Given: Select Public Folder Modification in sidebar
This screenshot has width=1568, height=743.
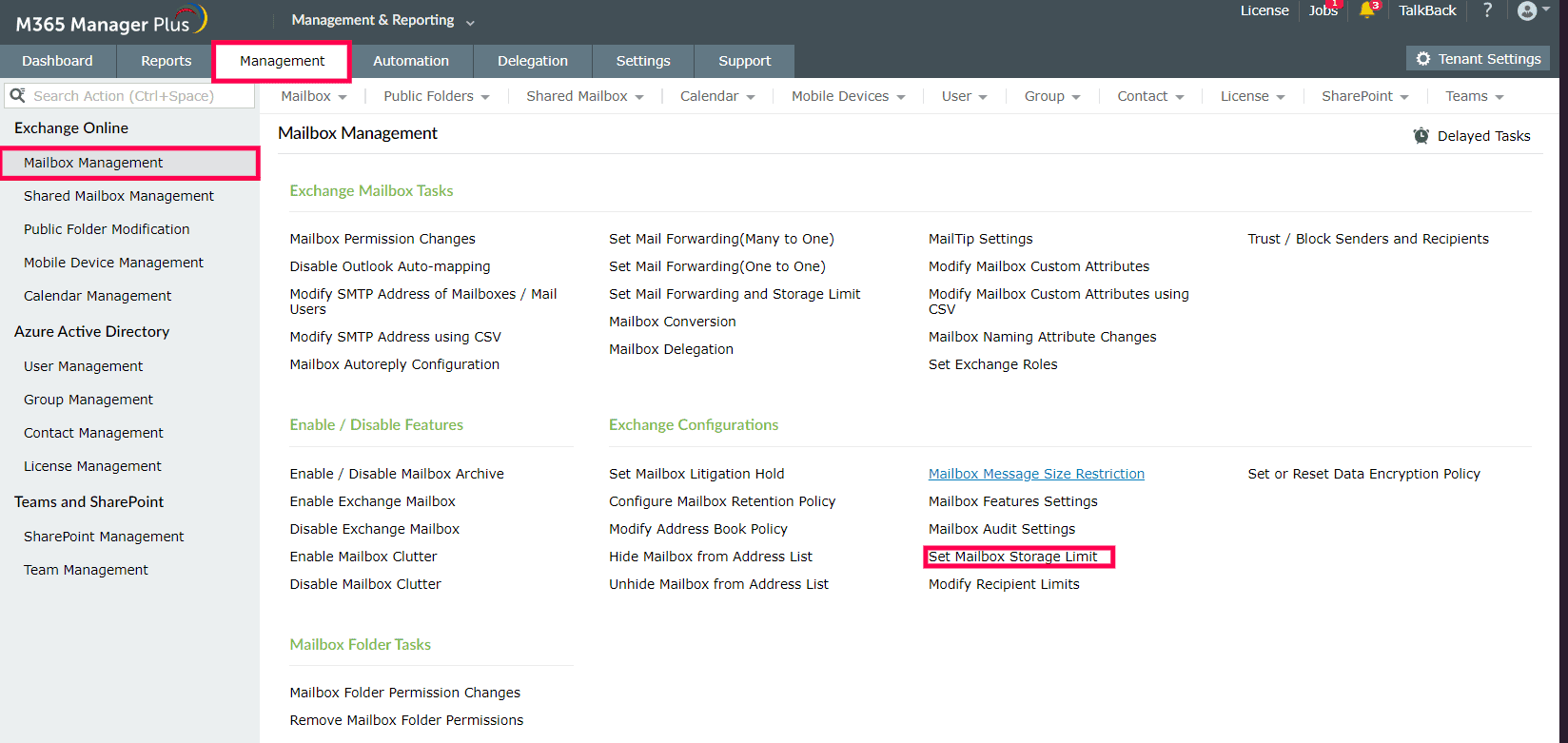Looking at the screenshot, I should (107, 229).
